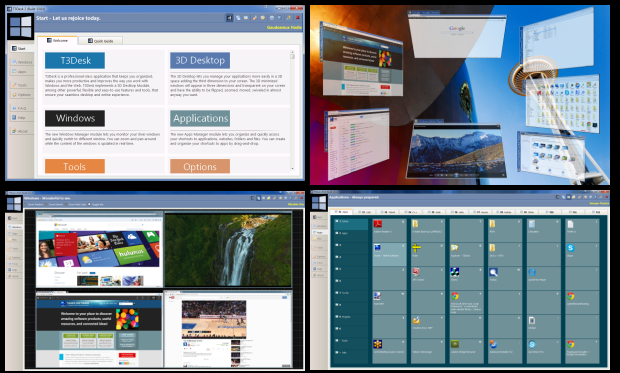The height and width of the screenshot is (373, 620).
Task: Launch the yellow Ruler tile in Applications
Action: coord(427,254)
